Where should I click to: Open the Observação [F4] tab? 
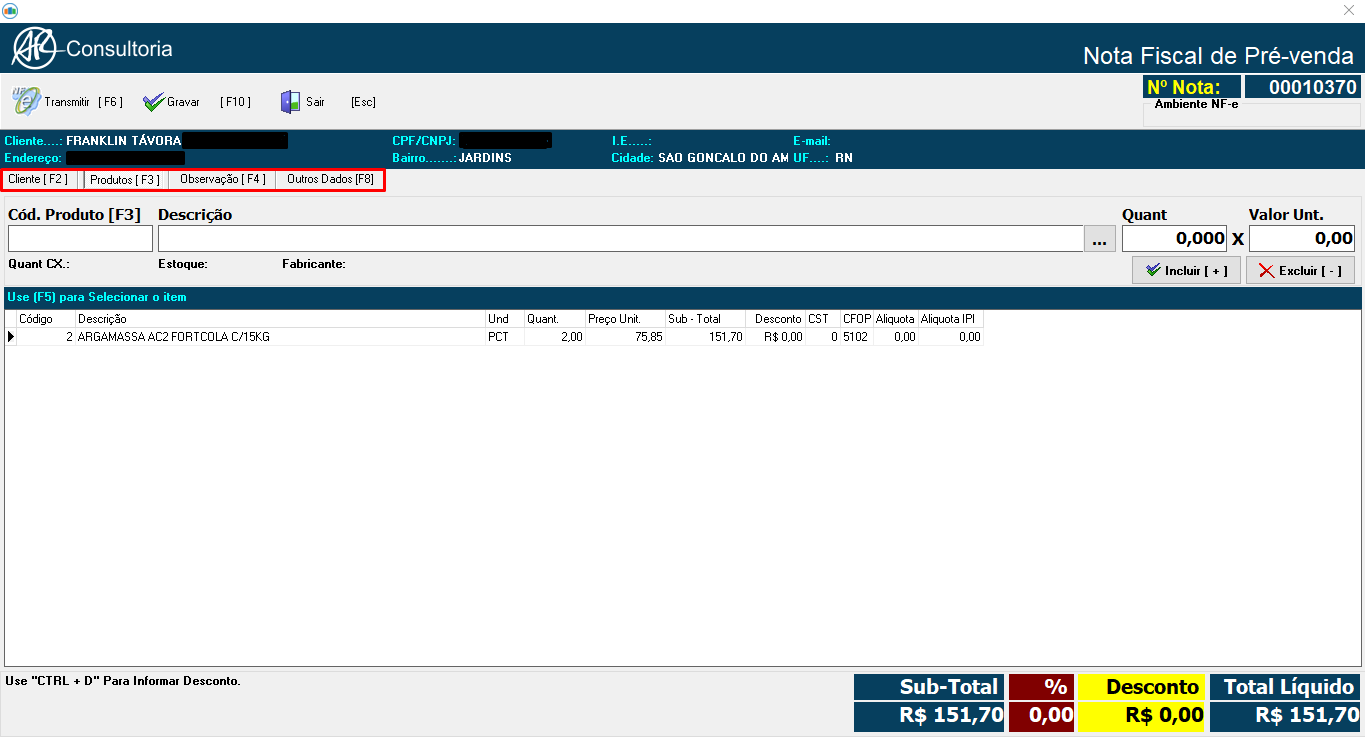pyautogui.click(x=222, y=179)
